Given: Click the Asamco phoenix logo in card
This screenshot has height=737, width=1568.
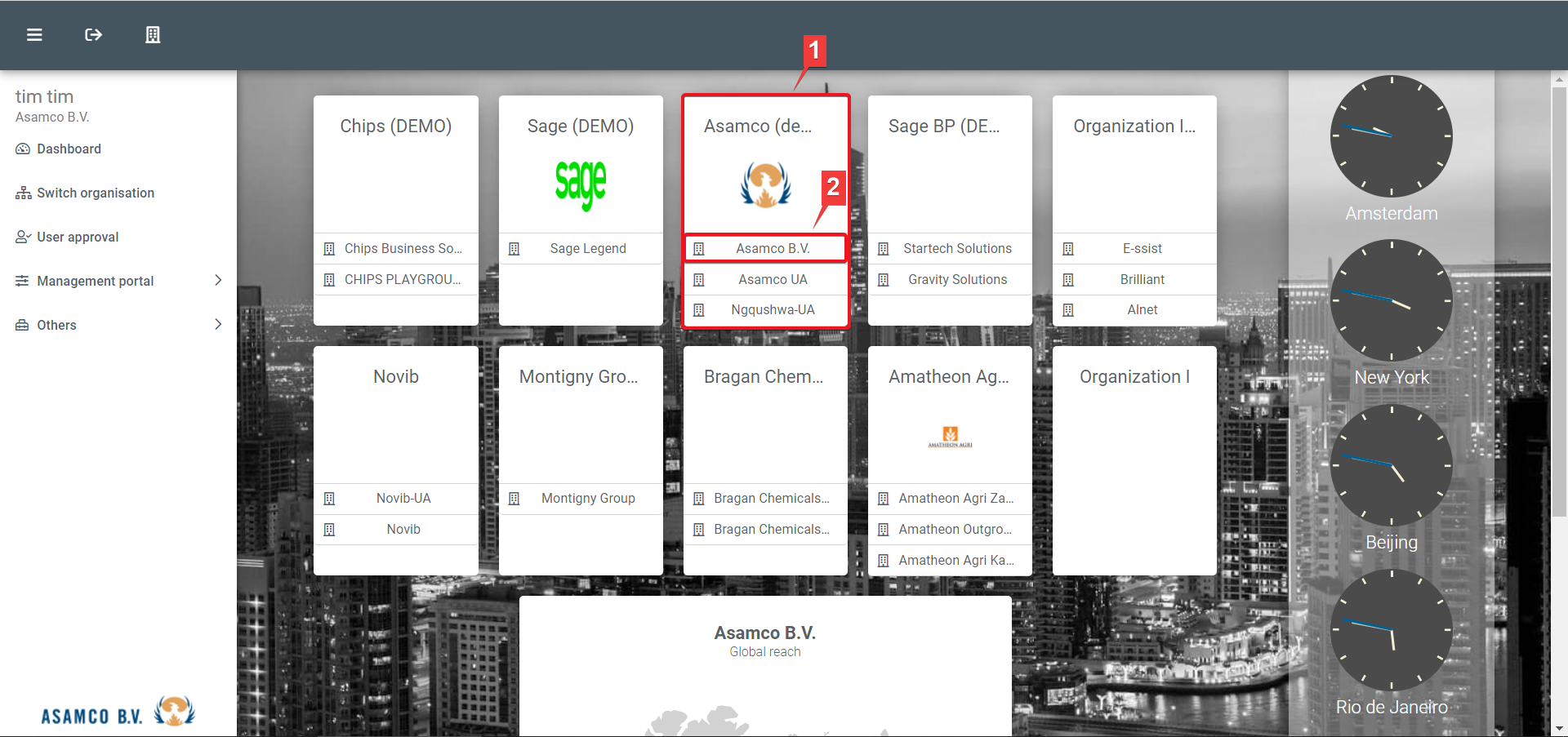Looking at the screenshot, I should coord(765,184).
